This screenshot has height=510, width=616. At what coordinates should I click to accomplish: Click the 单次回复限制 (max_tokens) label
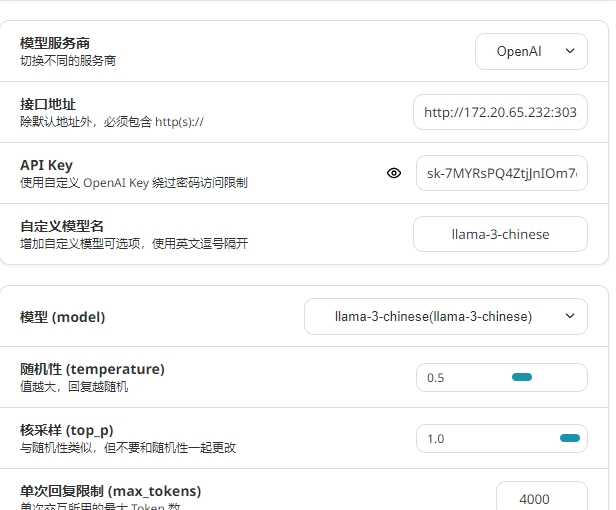[110, 491]
